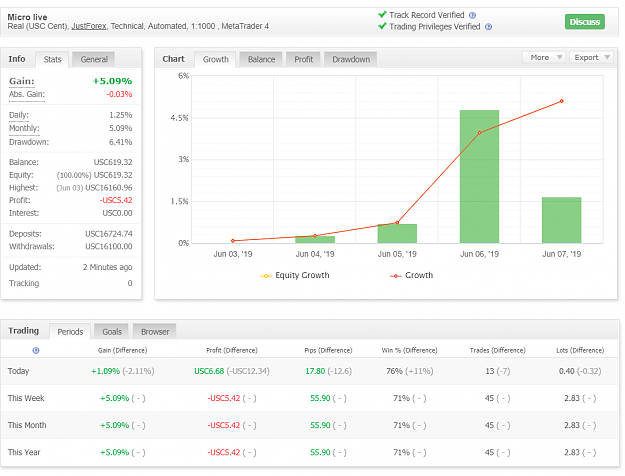Toggle Equity Growth legend series
The height and width of the screenshot is (476, 625).
[x=295, y=275]
